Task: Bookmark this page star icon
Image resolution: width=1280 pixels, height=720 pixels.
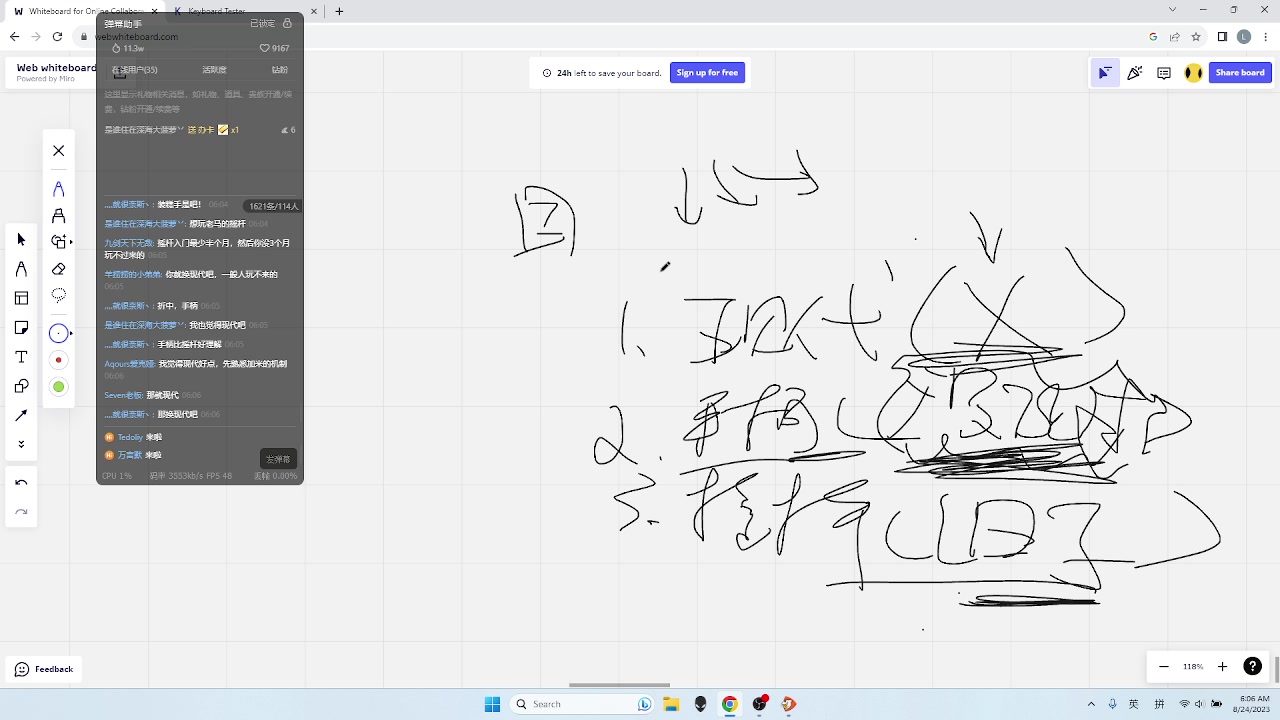Action: point(1196,37)
